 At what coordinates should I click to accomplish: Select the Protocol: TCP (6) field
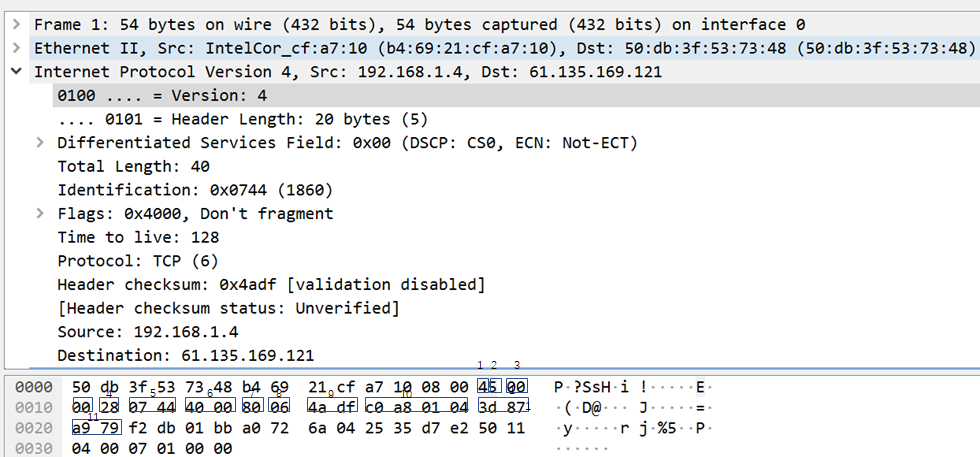137,261
